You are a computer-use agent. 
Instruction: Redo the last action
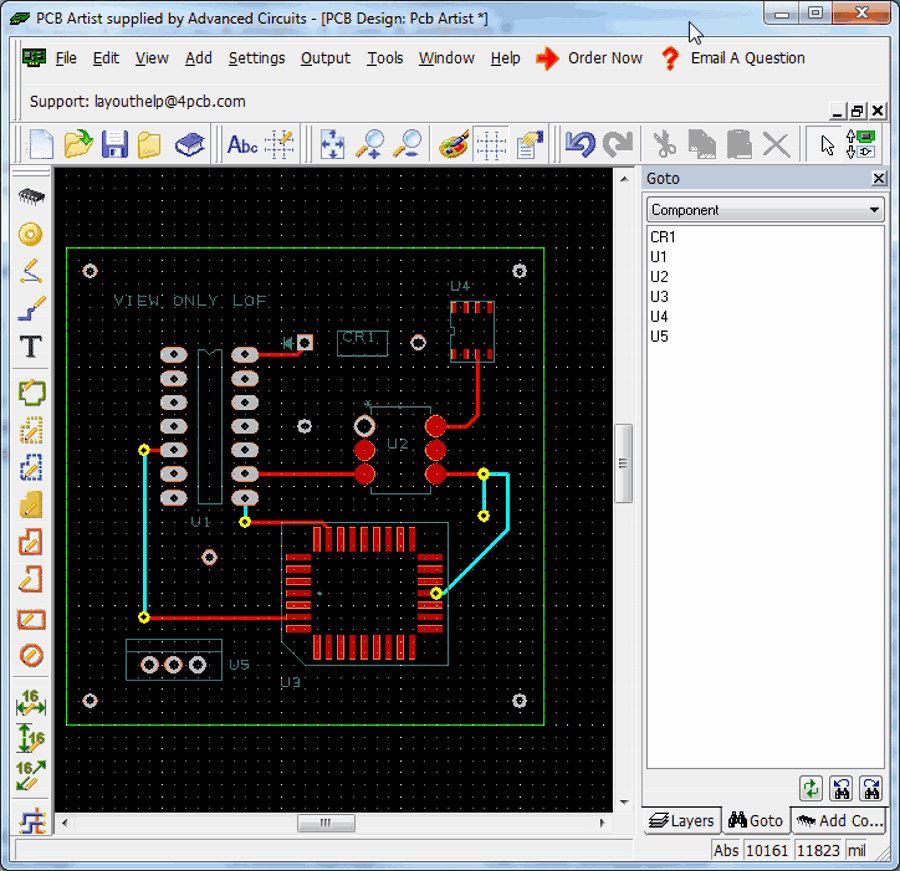click(x=618, y=144)
